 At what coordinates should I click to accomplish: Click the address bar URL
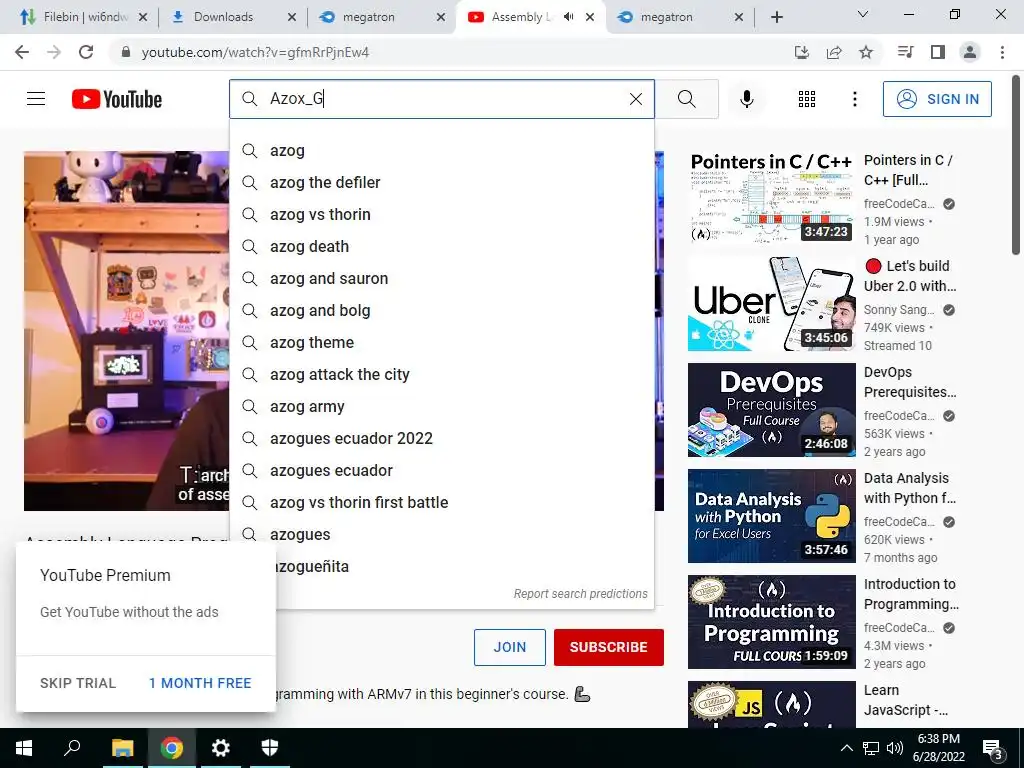(255, 52)
